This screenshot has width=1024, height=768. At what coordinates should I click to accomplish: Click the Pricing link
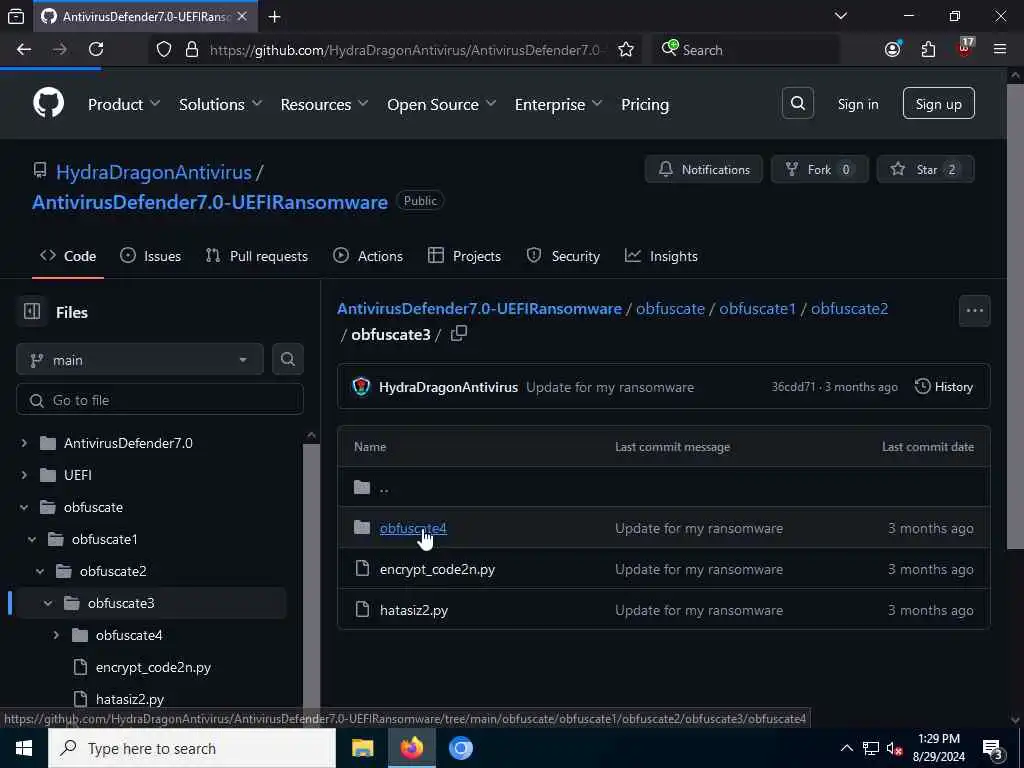coord(645,104)
